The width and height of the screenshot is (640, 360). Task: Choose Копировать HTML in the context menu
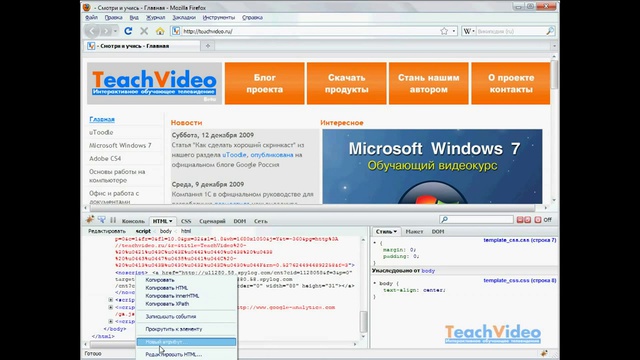186,288
